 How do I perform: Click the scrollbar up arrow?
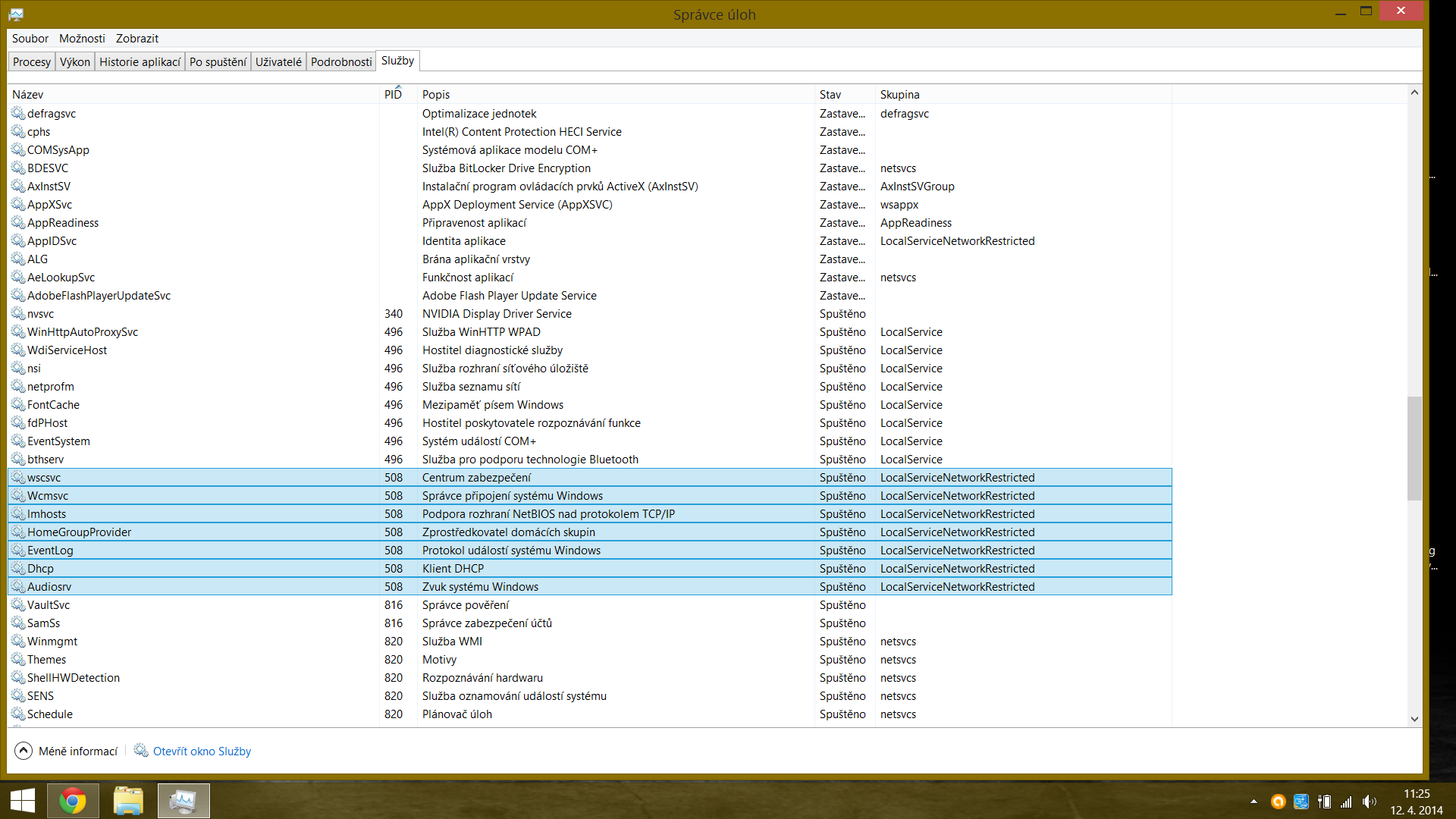coord(1414,93)
